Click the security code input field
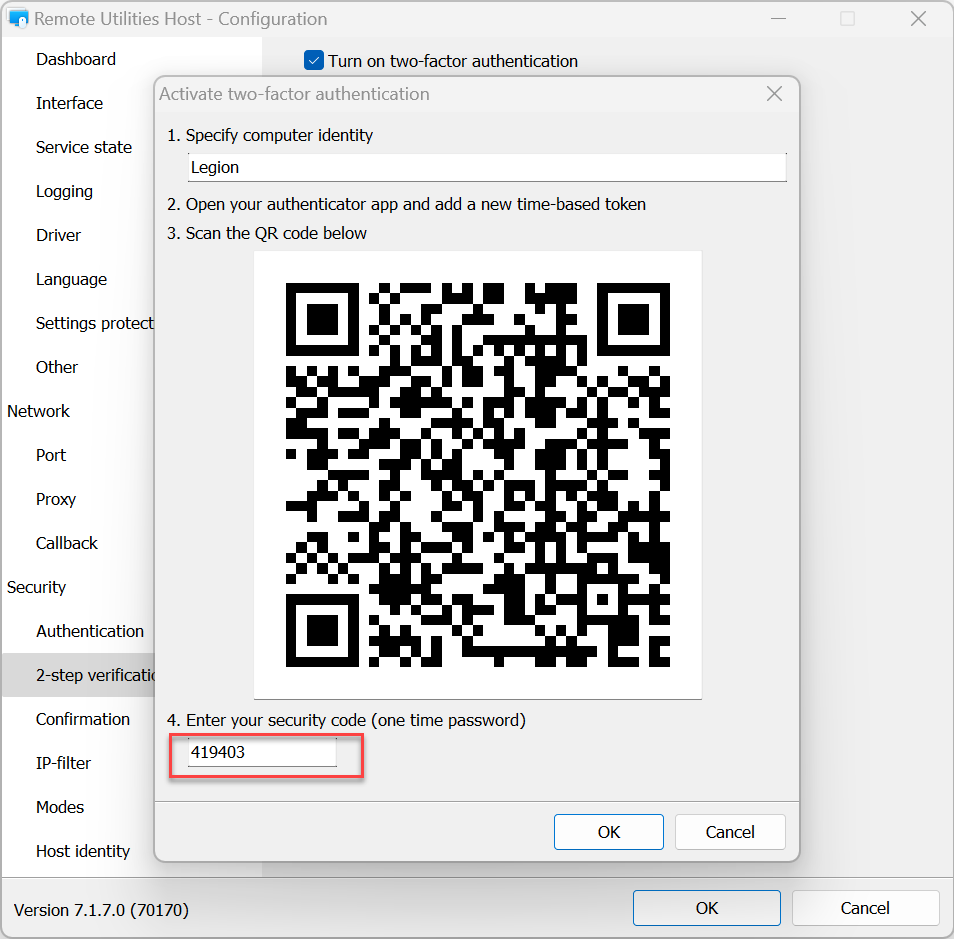Image resolution: width=954 pixels, height=939 pixels. [x=262, y=753]
